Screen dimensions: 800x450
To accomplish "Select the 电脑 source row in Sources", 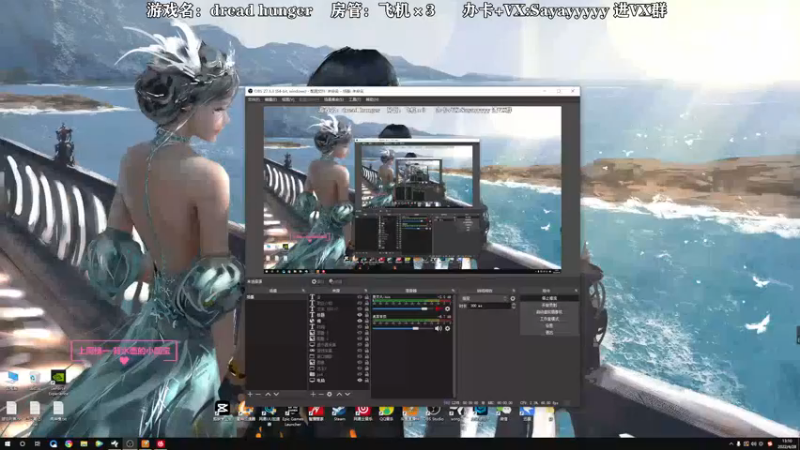I will pos(339,381).
